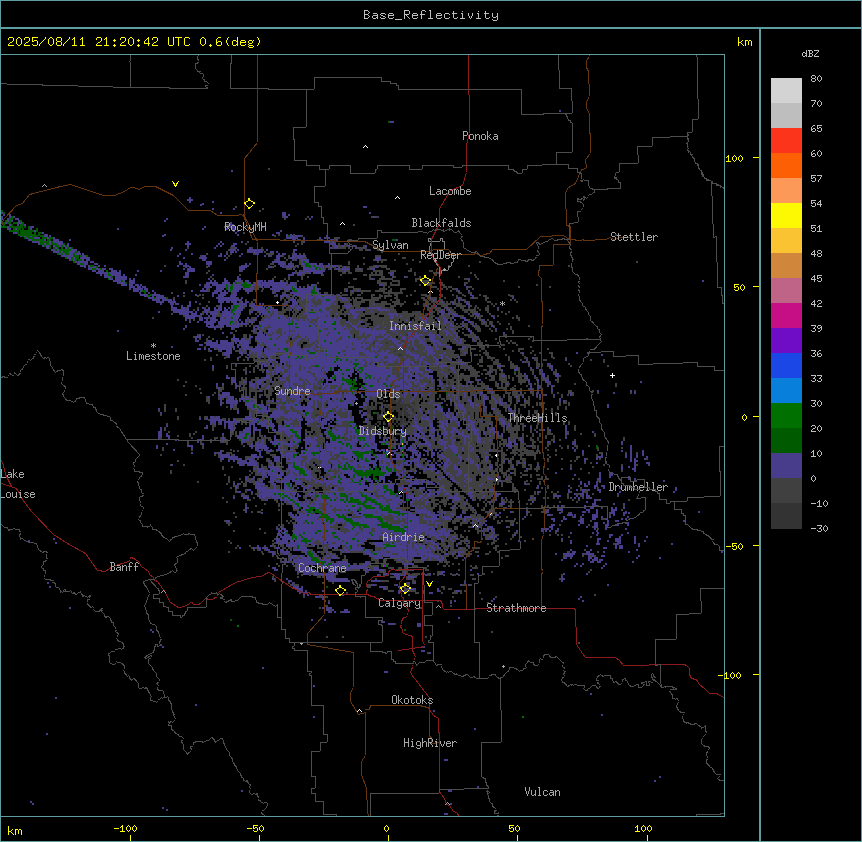The image size is (862, 842).
Task: Click the dark orange 60-57 dBZ legend swatch
Action: 786,165
